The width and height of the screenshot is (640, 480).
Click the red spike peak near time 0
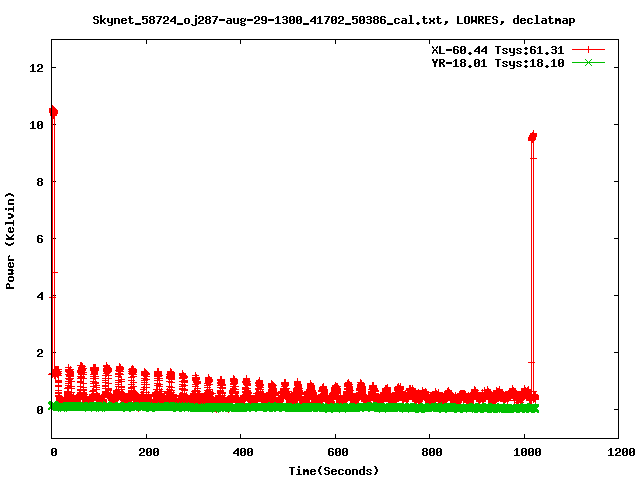(53, 111)
